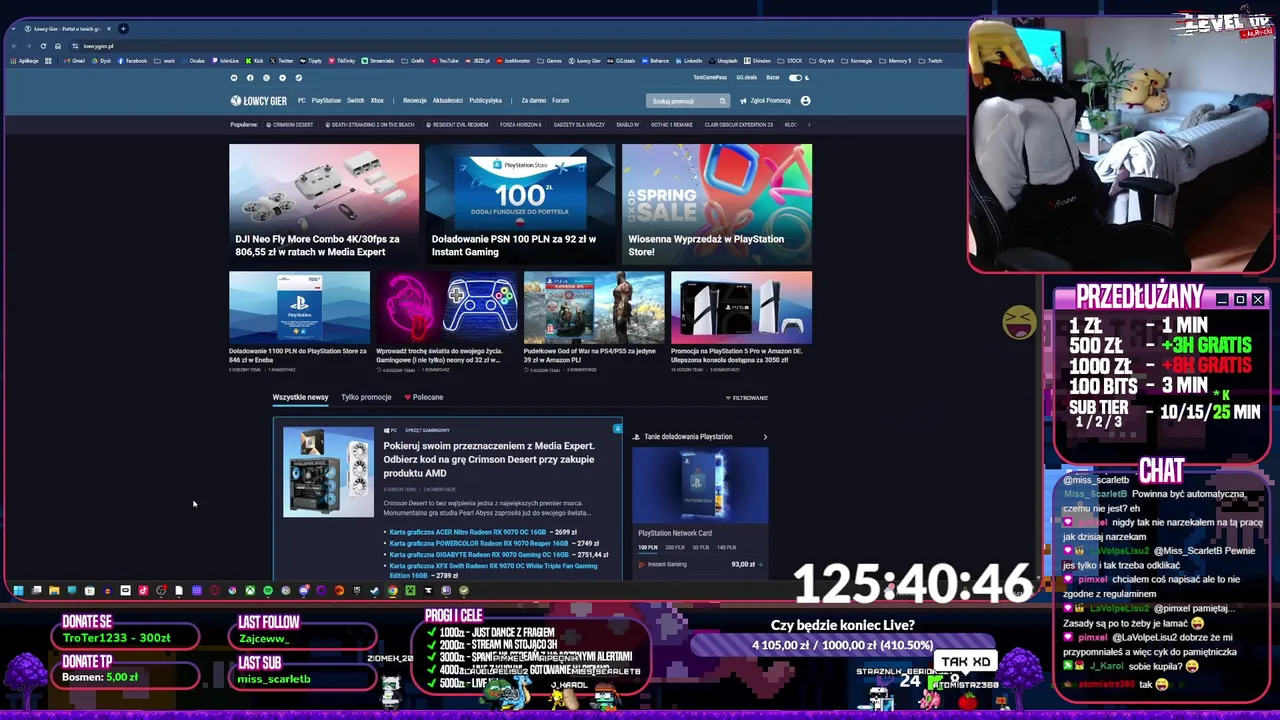Open the Xbox menu item
Screen dimensions: 1280x720
(377, 101)
